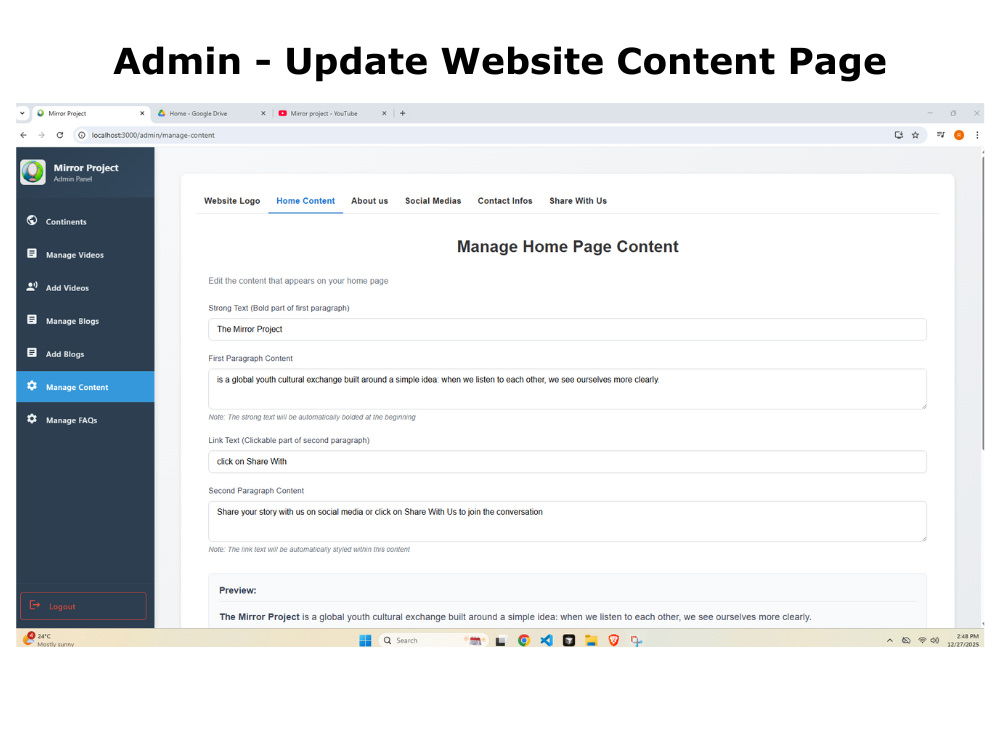
Task: Click the Link Text input field
Action: [x=567, y=462]
